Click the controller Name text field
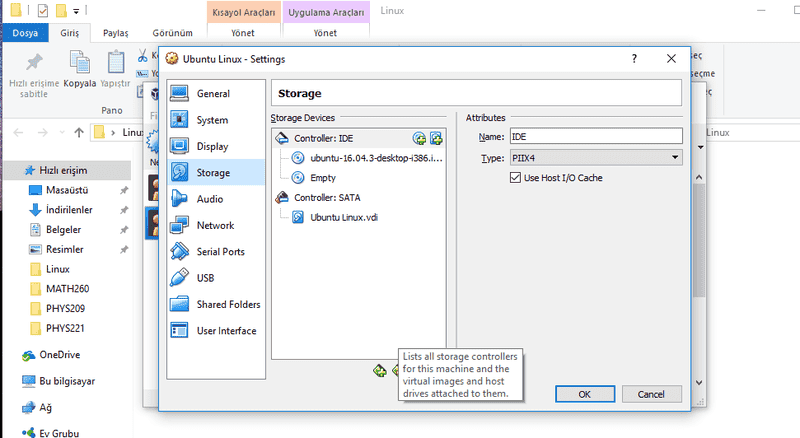Screen dimensions: 800x438 (x=595, y=137)
